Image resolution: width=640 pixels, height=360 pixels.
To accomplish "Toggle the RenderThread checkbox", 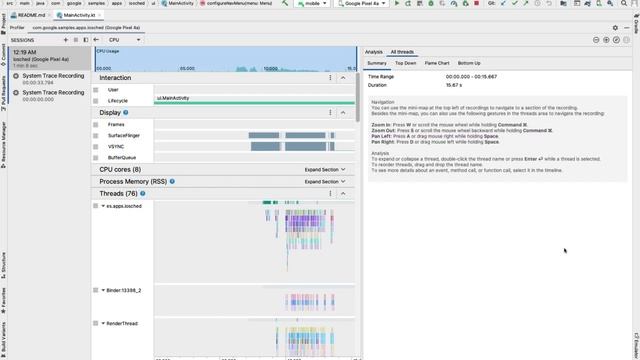I will coord(96,323).
